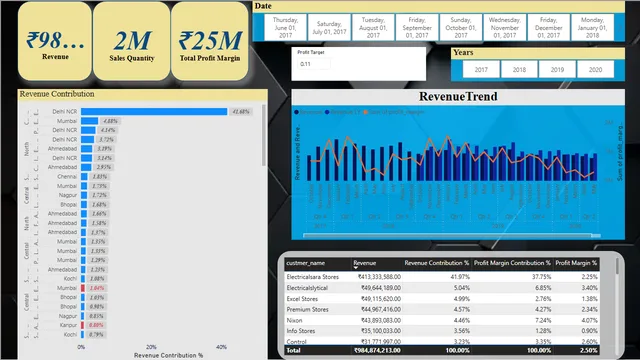The width and height of the screenshot is (640, 360).
Task: Select the Info Stores customer name
Action: (x=300, y=331)
